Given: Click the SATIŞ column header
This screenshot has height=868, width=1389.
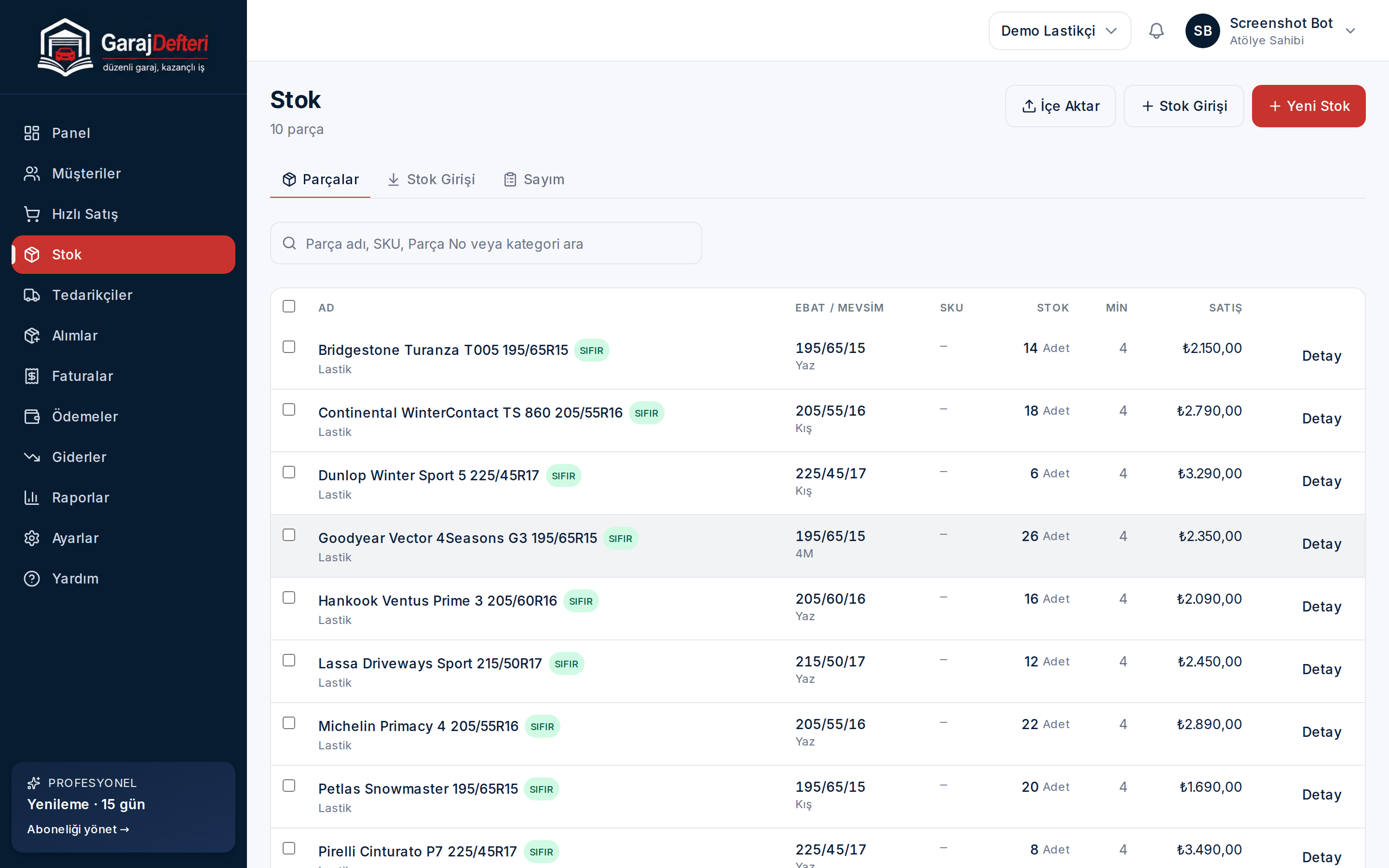Looking at the screenshot, I should pos(1226,308).
